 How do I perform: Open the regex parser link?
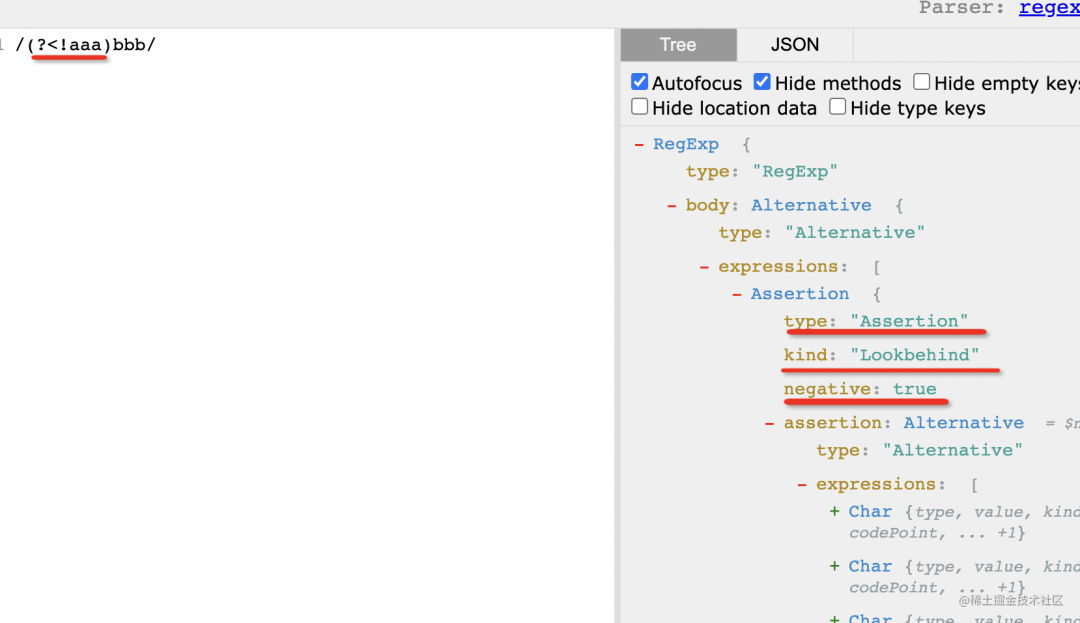point(1049,8)
